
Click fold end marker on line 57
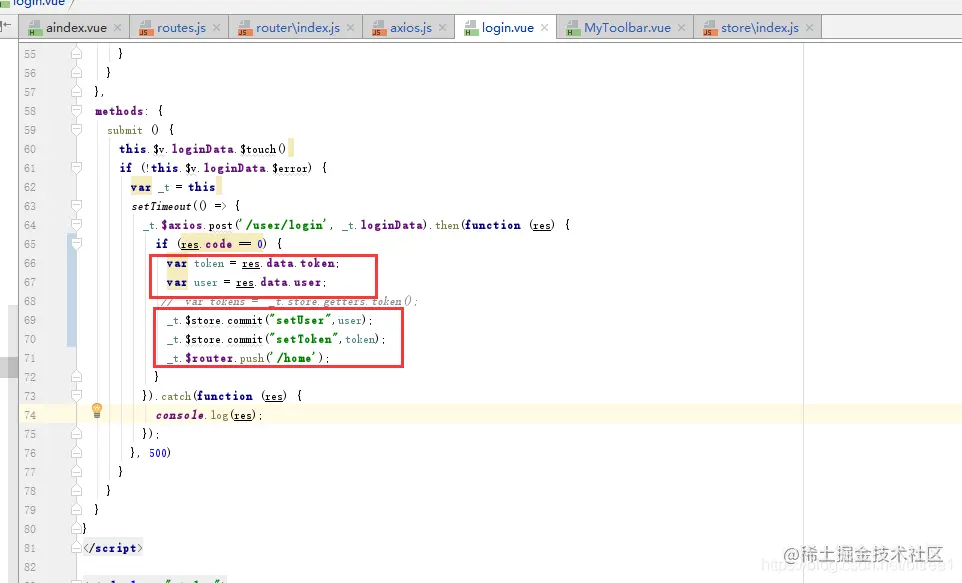click(76, 91)
